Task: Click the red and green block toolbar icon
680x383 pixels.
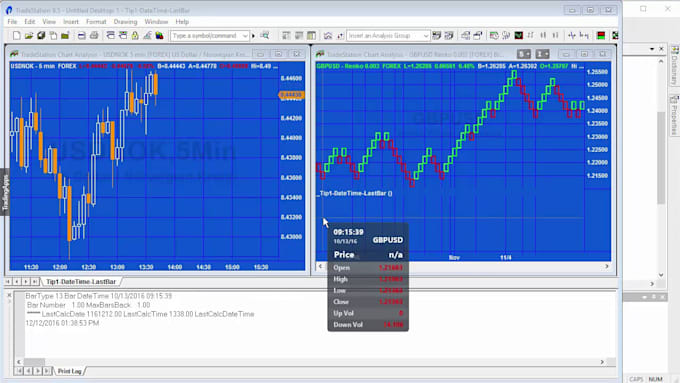Action: pyautogui.click(x=601, y=36)
